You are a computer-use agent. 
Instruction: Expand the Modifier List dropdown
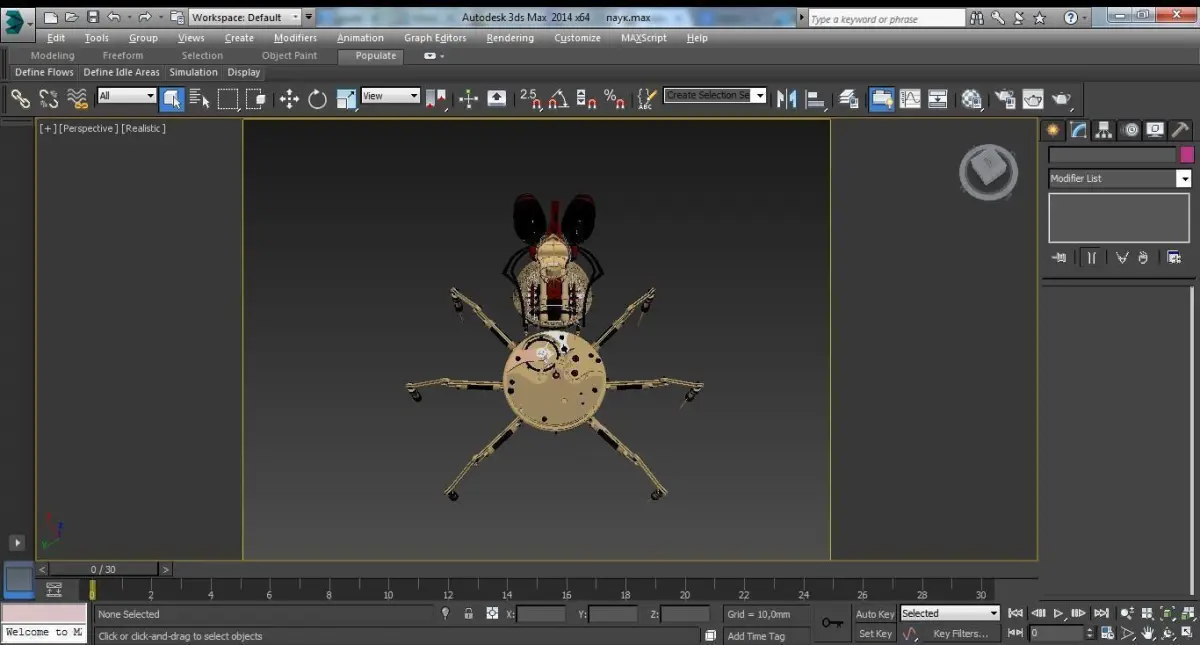tap(1183, 178)
